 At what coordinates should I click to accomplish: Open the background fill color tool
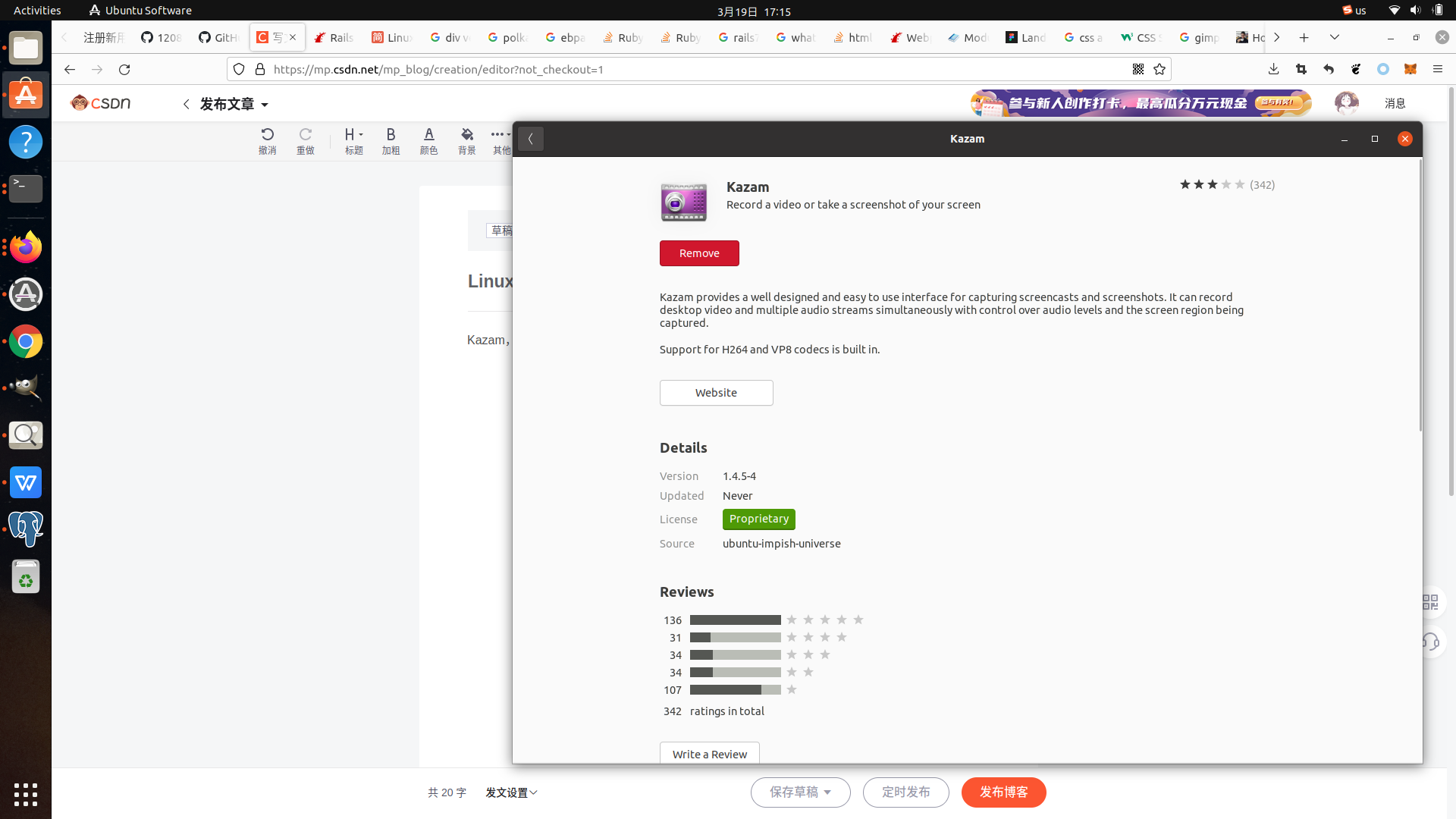click(x=466, y=141)
